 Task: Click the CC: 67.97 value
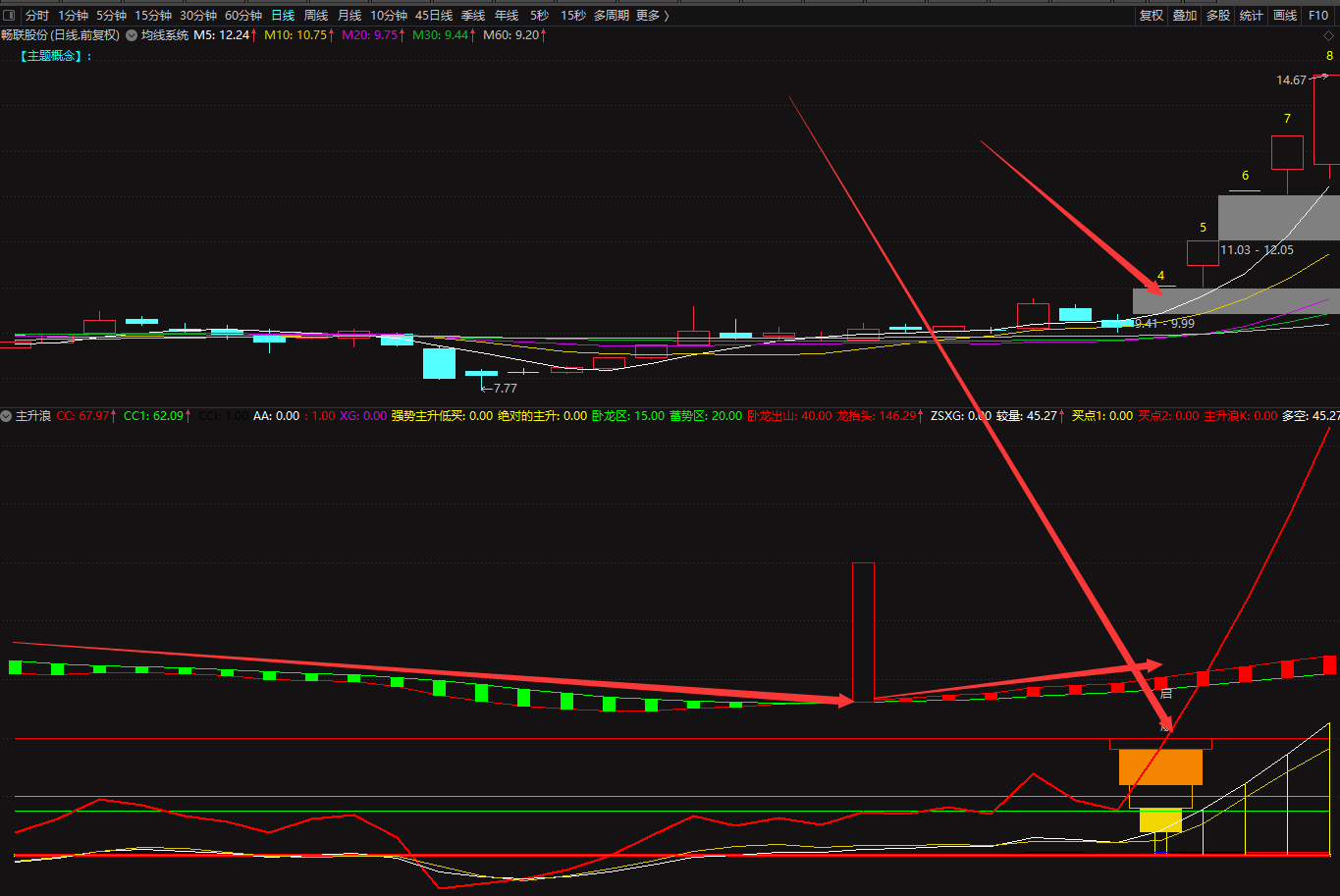(x=86, y=416)
